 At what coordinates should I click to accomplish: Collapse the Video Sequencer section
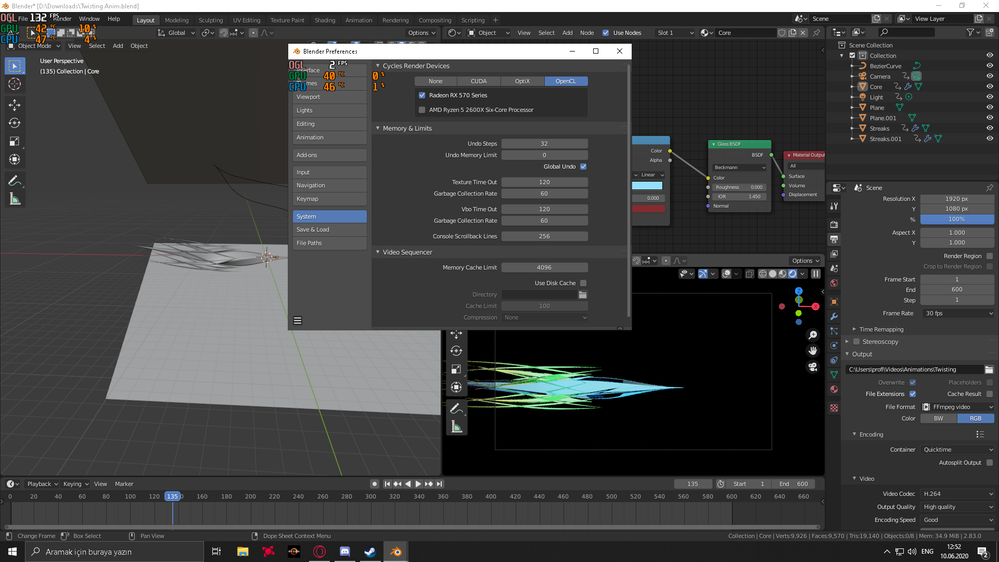pos(378,252)
